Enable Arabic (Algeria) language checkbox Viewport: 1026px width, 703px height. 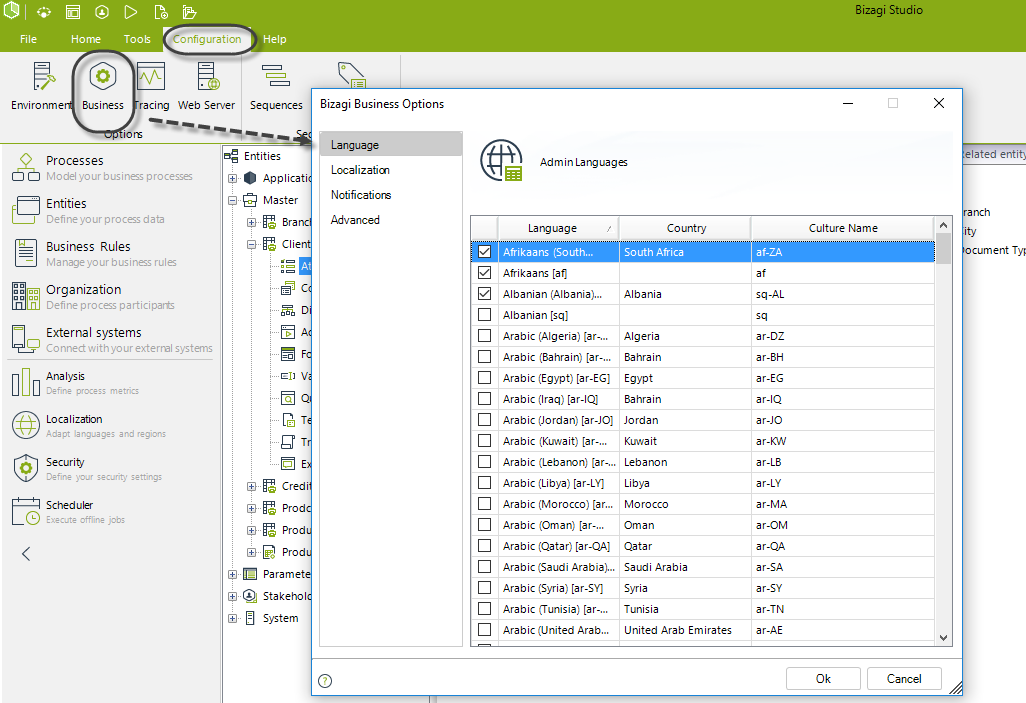coord(484,336)
